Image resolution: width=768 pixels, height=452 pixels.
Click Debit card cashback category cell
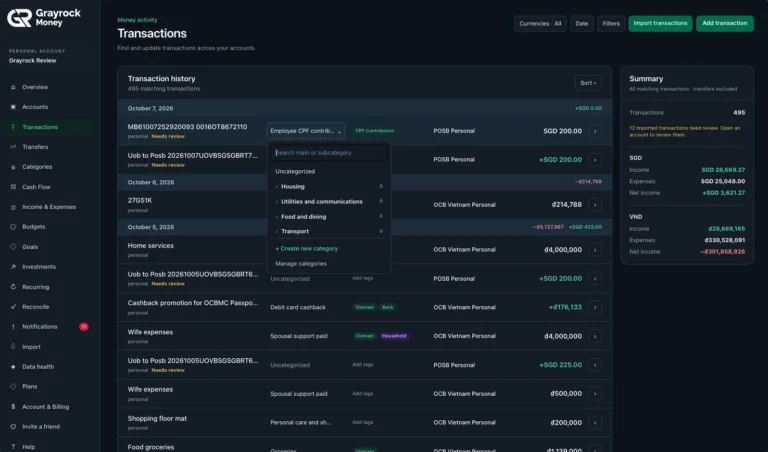click(298, 308)
